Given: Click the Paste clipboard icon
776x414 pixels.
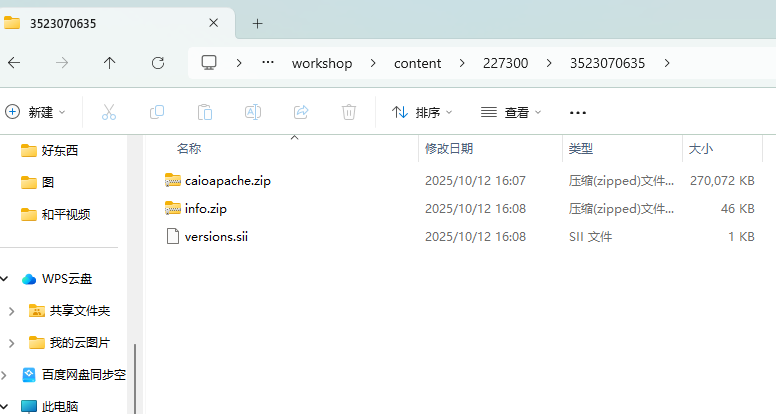Looking at the screenshot, I should (205, 112).
